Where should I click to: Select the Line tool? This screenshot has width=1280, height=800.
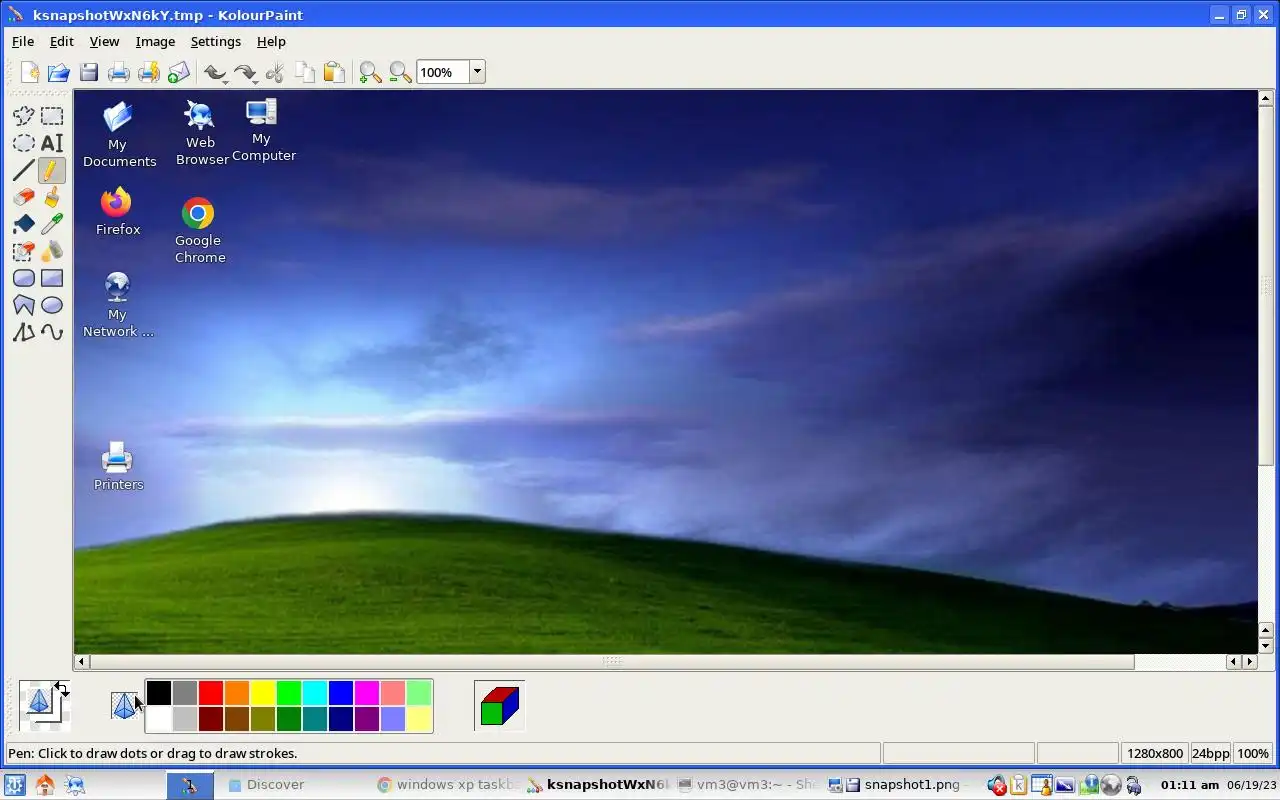click(24, 170)
